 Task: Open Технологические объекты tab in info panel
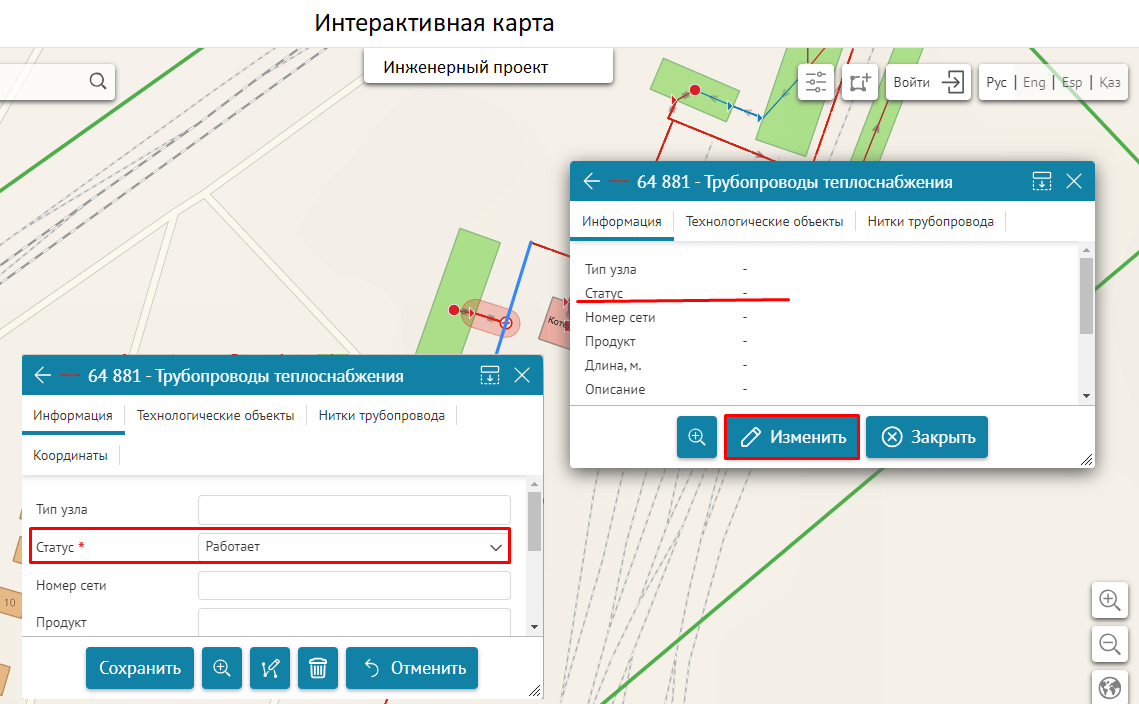coord(764,221)
